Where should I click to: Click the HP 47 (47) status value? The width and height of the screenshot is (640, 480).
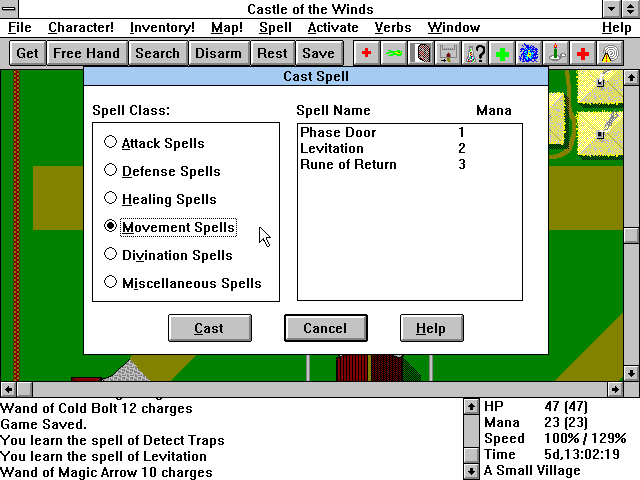point(566,406)
